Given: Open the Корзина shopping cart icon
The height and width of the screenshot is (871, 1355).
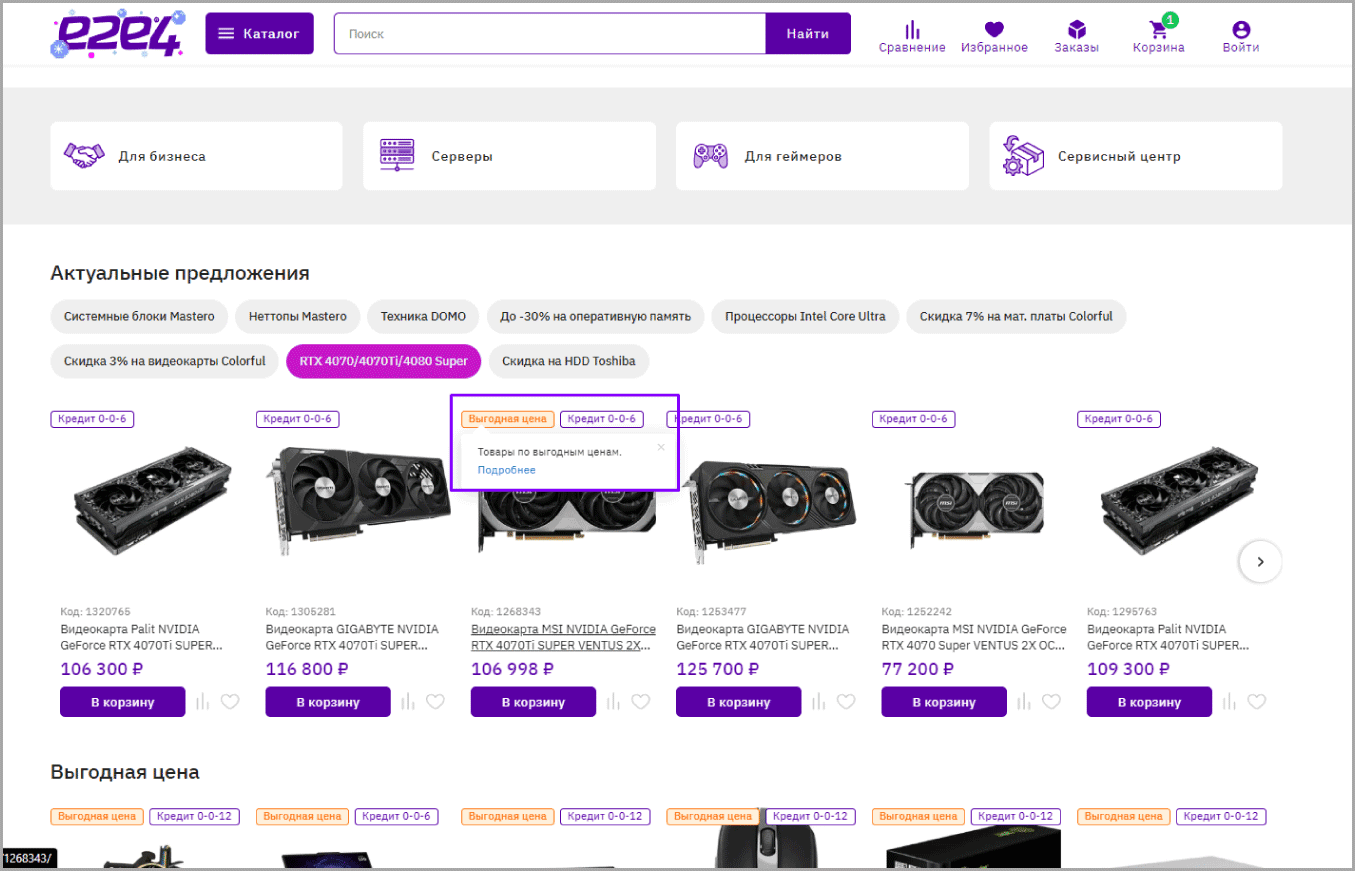Looking at the screenshot, I should click(1159, 37).
